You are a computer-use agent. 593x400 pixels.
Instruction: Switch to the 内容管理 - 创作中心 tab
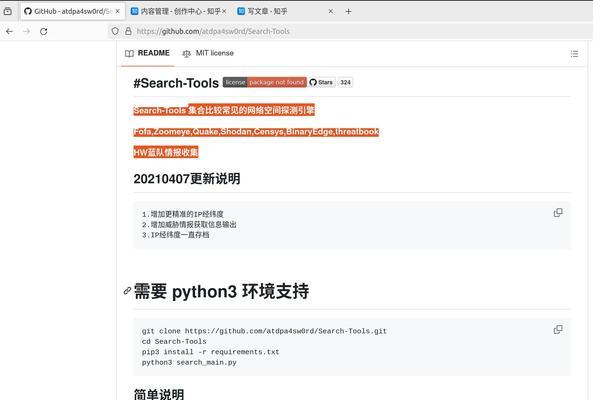[179, 11]
